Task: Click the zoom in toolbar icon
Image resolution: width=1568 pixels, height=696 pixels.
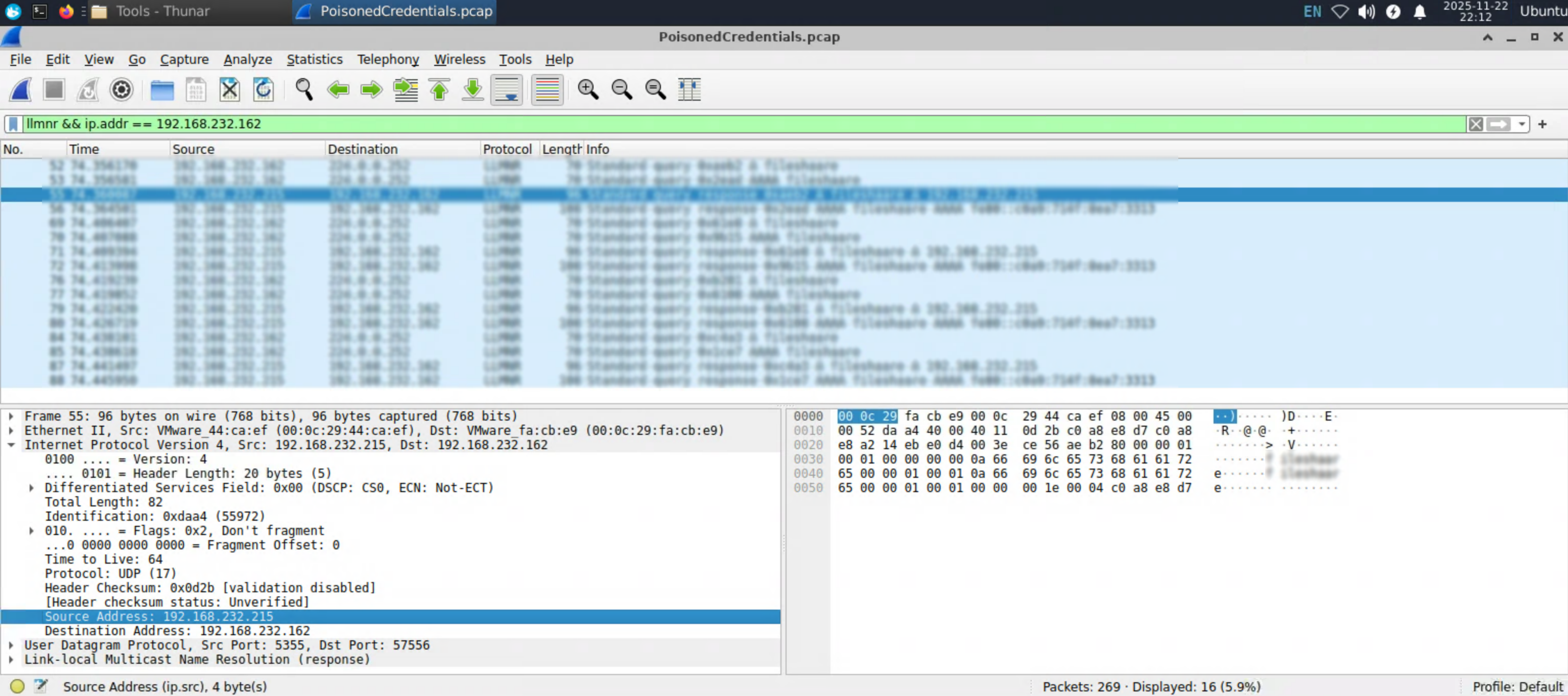Action: pos(587,89)
